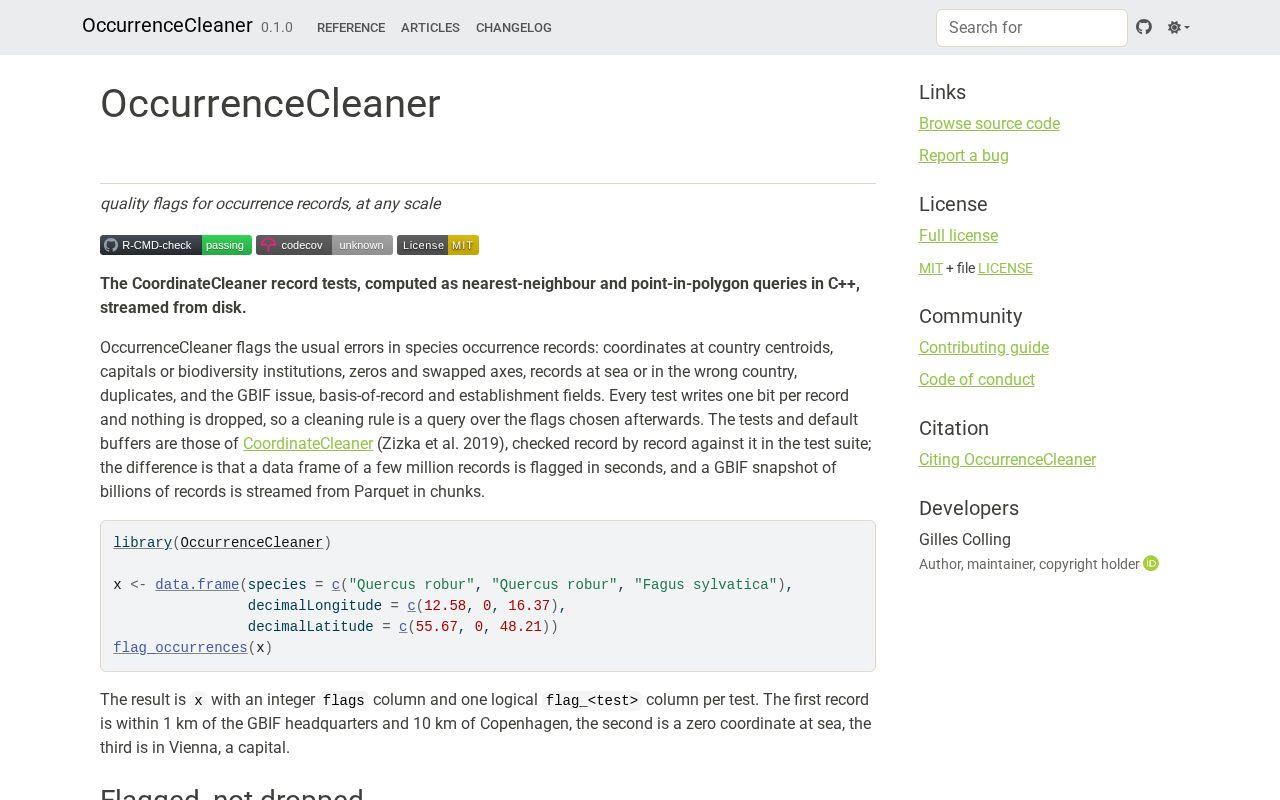Click the License MIT badge

[438, 245]
